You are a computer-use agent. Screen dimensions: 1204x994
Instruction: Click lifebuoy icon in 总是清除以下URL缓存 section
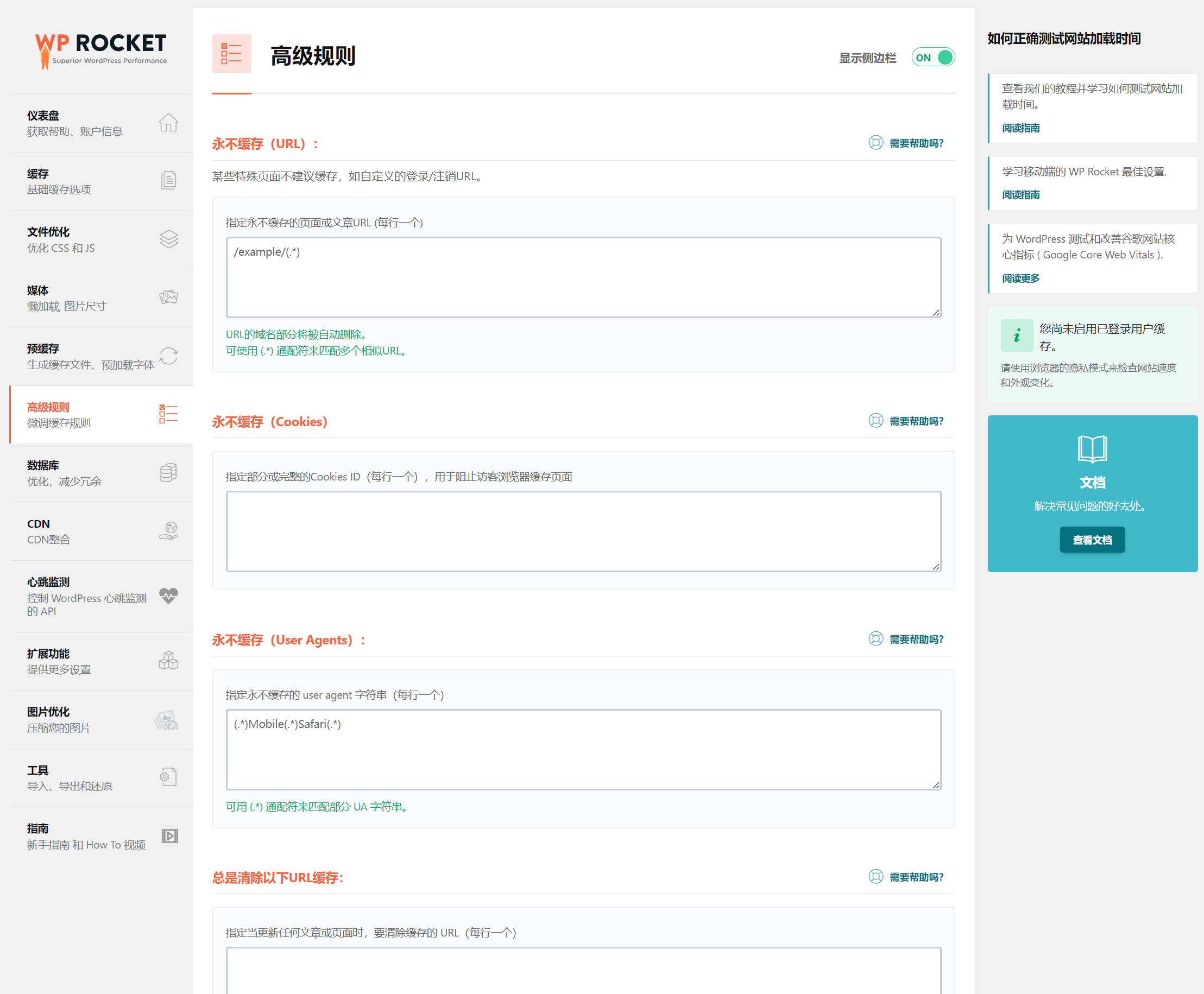coord(876,877)
